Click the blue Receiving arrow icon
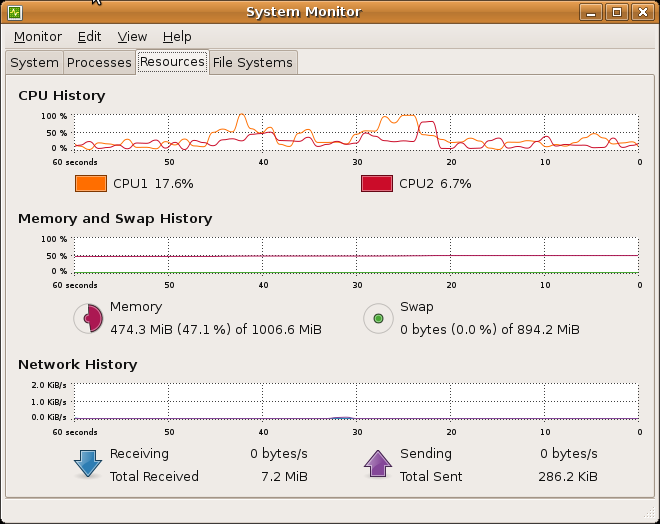Image resolution: width=660 pixels, height=524 pixels. point(88,464)
